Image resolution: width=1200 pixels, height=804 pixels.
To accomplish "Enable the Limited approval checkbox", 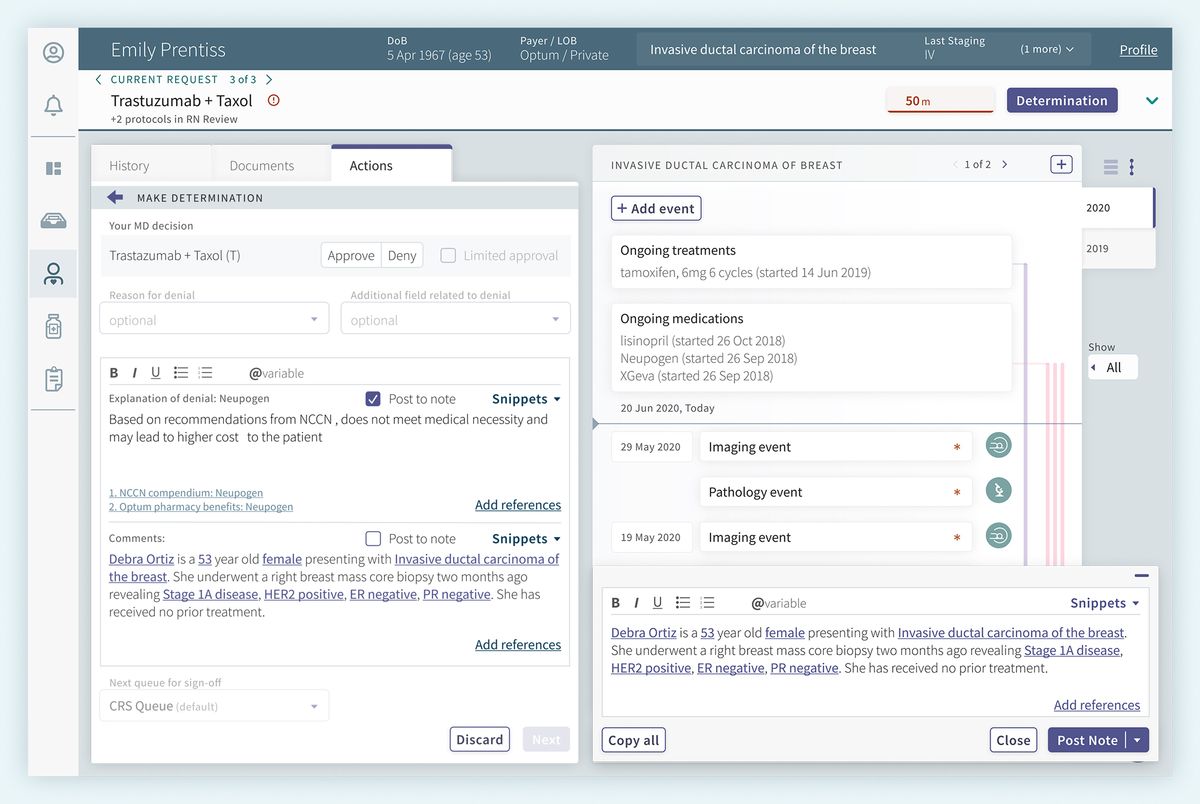I will coord(447,254).
